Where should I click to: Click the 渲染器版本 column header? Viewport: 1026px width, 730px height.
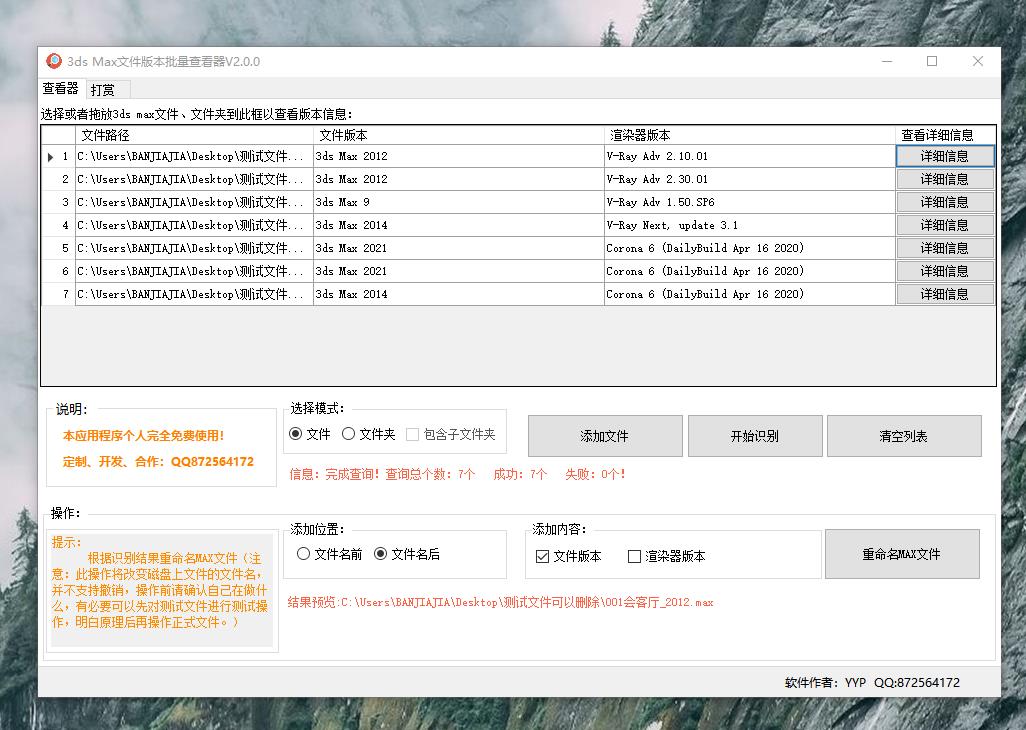(750, 135)
